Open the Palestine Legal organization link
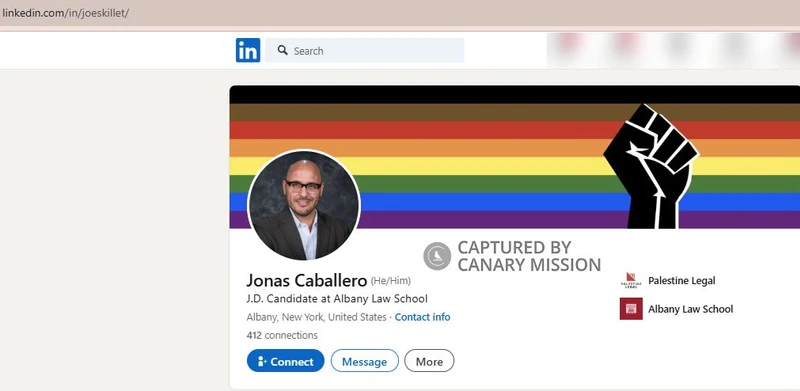Image resolution: width=800 pixels, height=391 pixels. 681,280
